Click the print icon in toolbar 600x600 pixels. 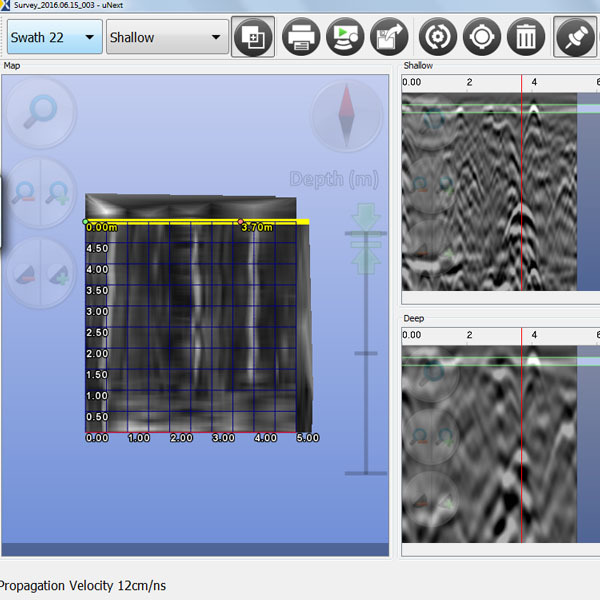coord(301,38)
